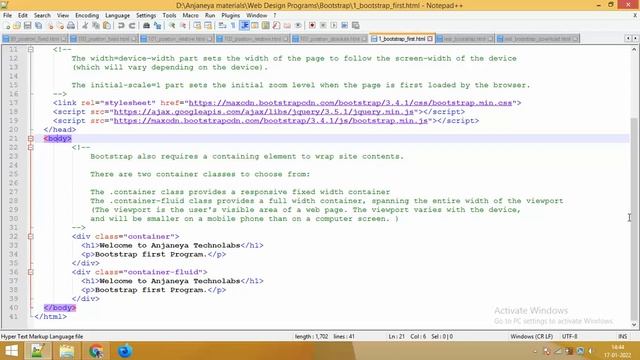Save the current file via toolbar
Image resolution: width=640 pixels, height=360 pixels.
point(27,26)
